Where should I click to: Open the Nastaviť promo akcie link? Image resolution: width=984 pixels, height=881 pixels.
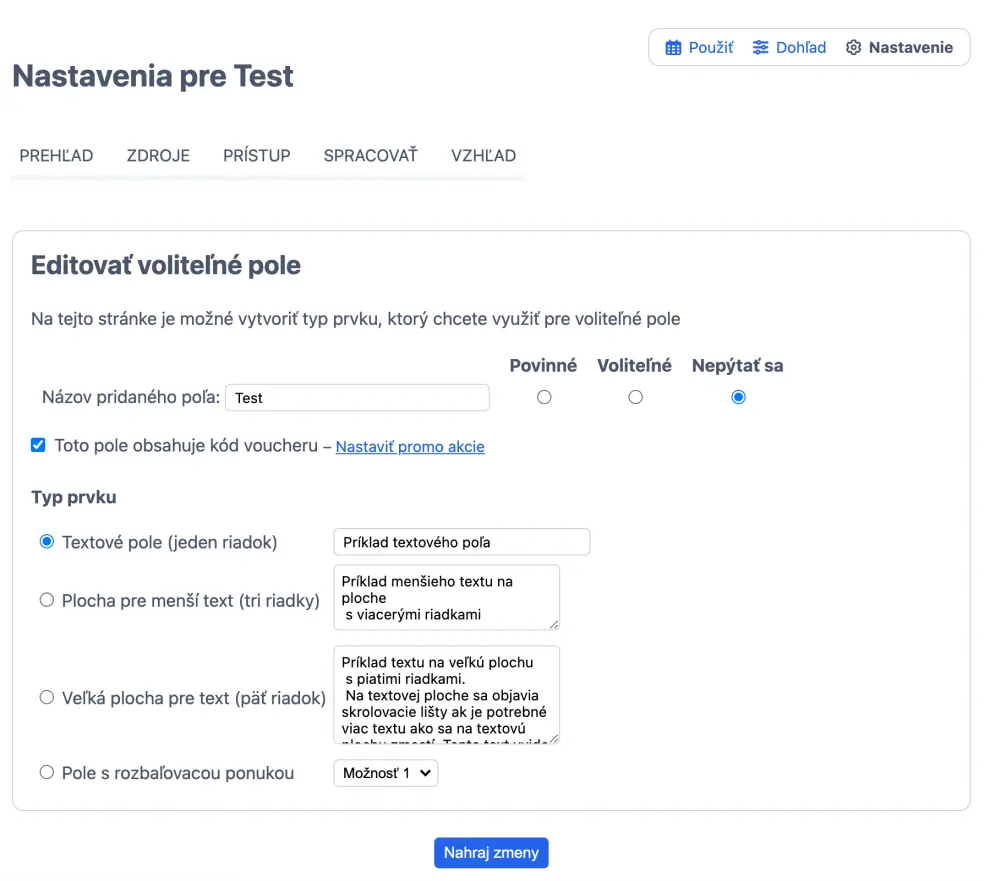click(x=410, y=447)
